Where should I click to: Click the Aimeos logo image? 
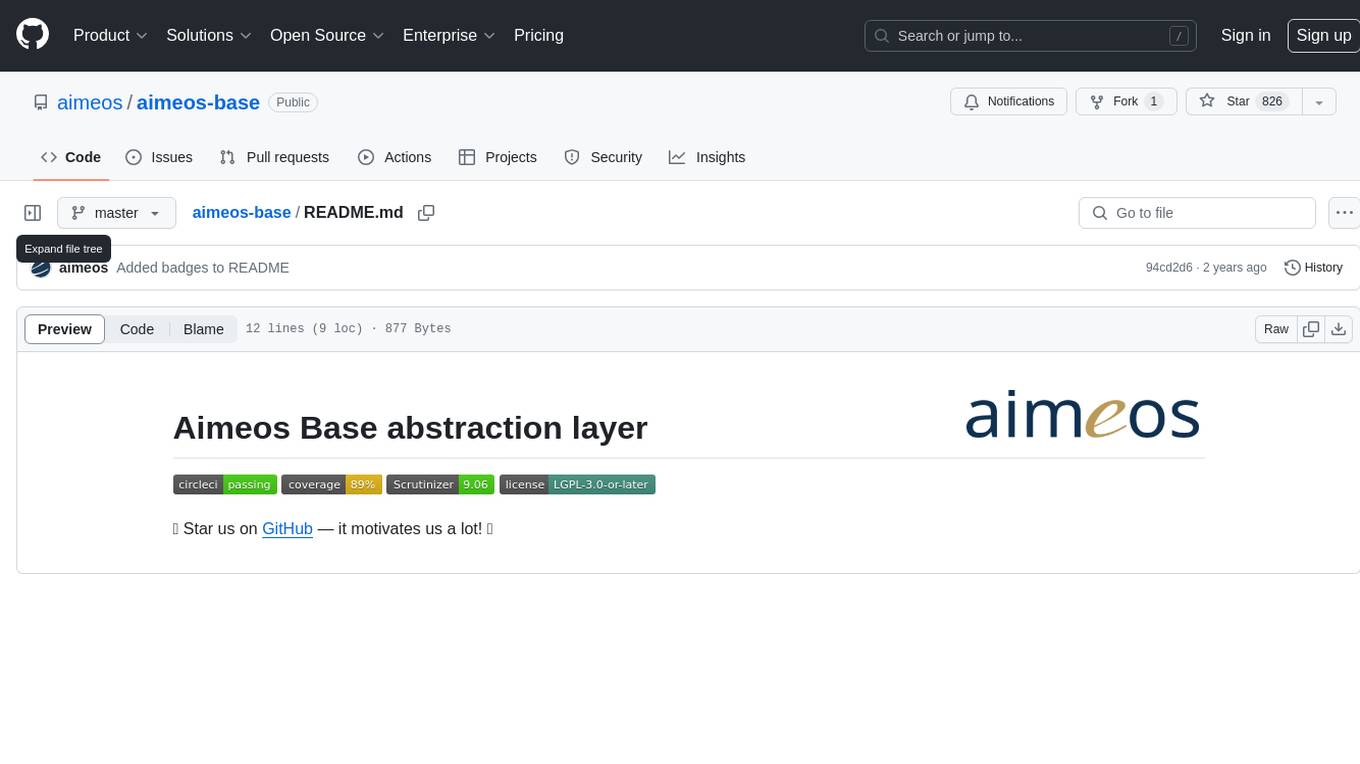(x=1083, y=416)
